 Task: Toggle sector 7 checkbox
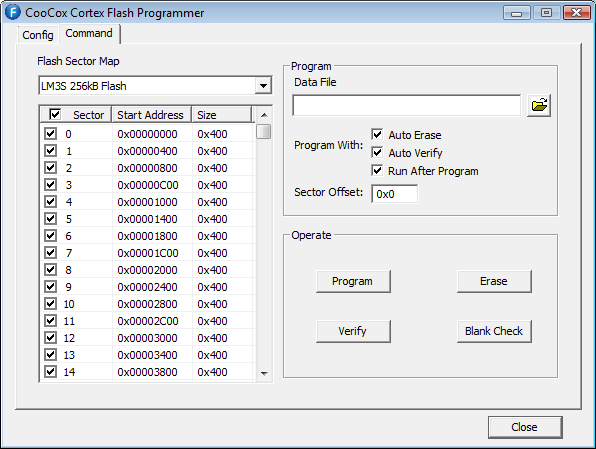[50, 252]
